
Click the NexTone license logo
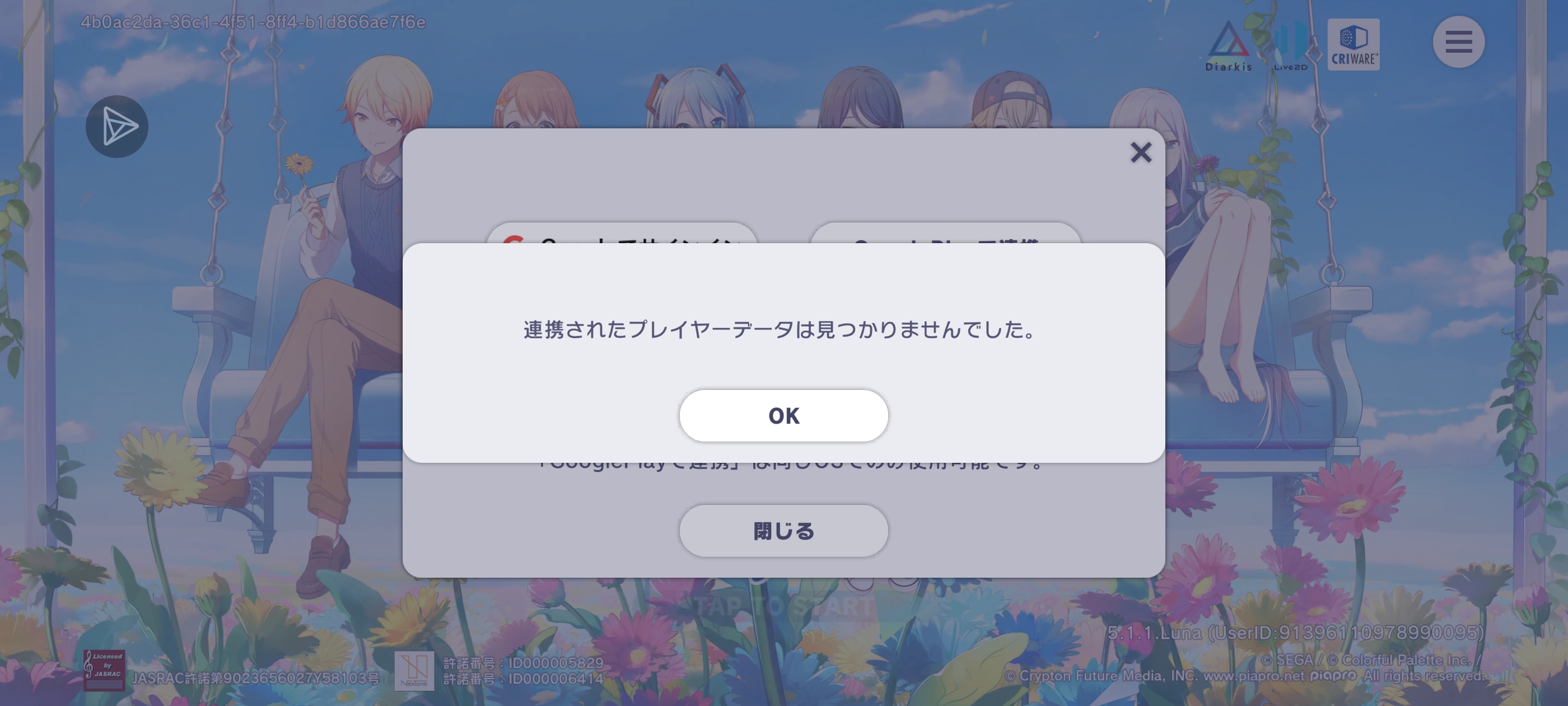tap(414, 671)
